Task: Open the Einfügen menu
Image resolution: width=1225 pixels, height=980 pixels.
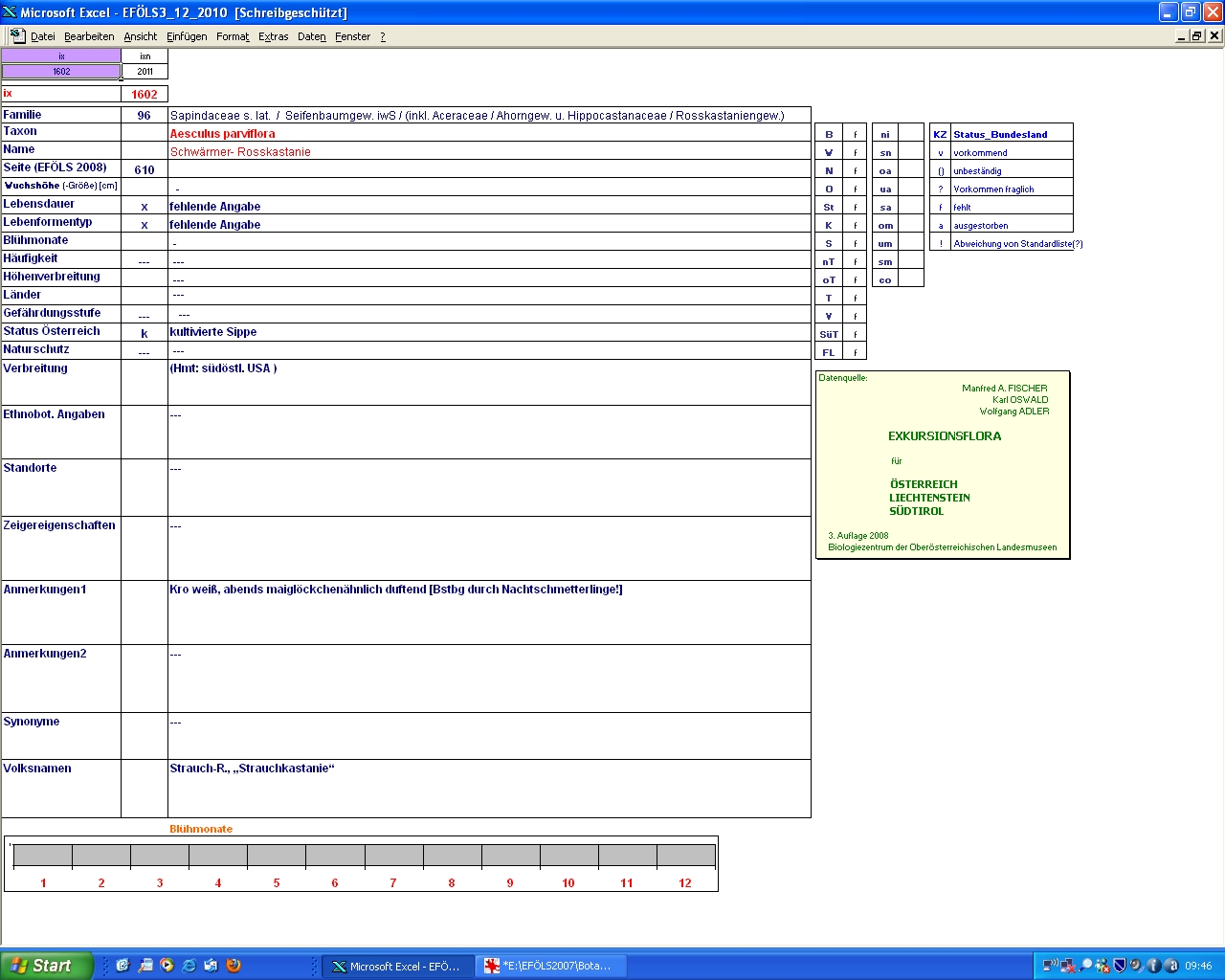Action: [187, 36]
